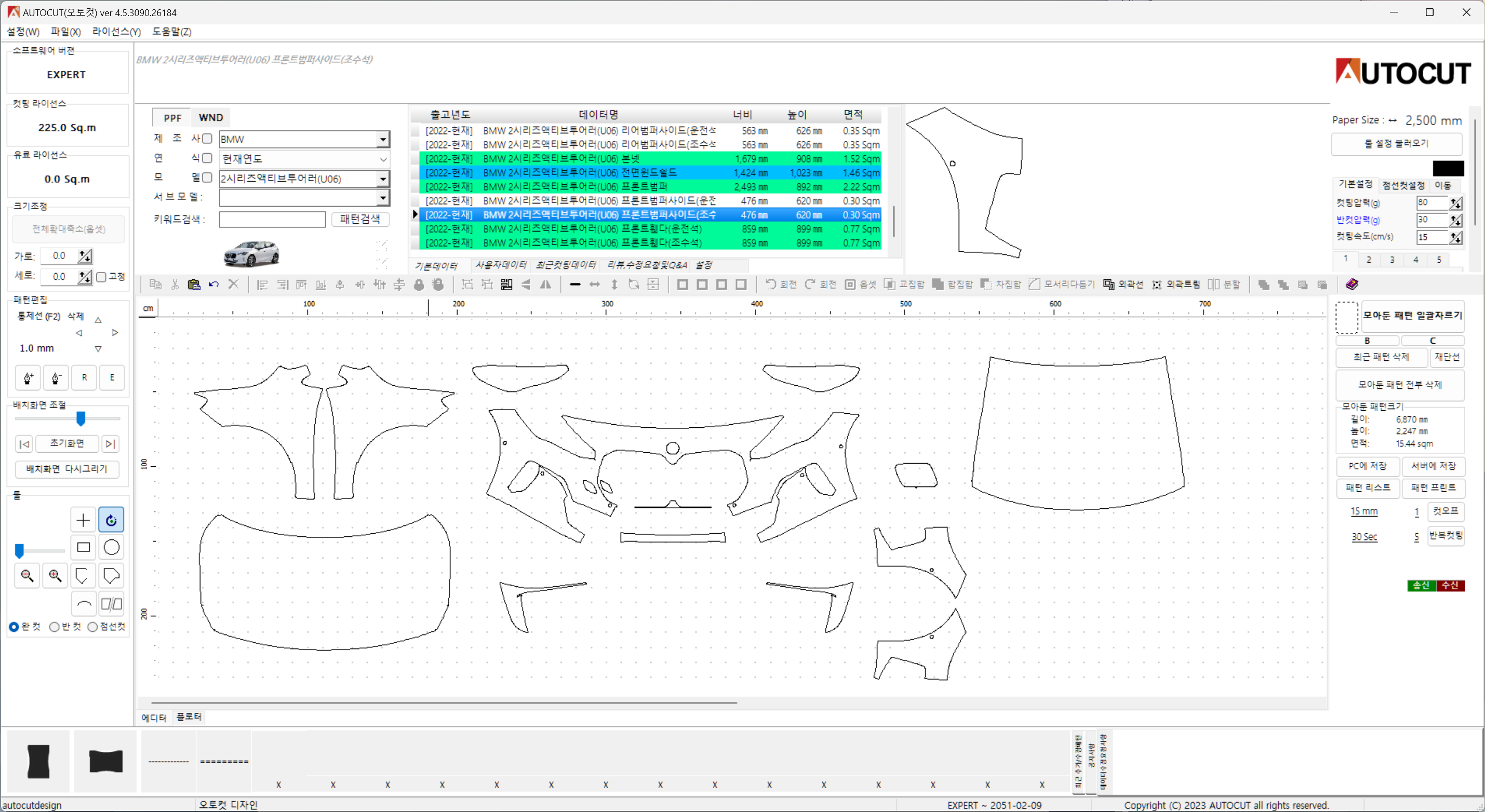Select the rotate tool in tools panel
The height and width of the screenshot is (812, 1485).
tap(111, 520)
